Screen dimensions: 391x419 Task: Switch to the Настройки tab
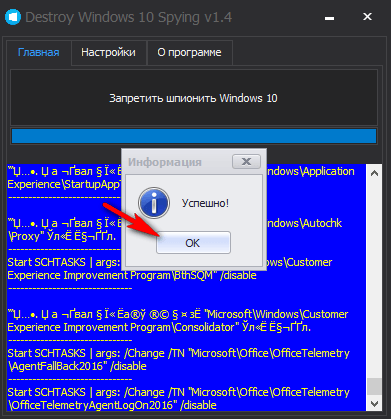[108, 52]
